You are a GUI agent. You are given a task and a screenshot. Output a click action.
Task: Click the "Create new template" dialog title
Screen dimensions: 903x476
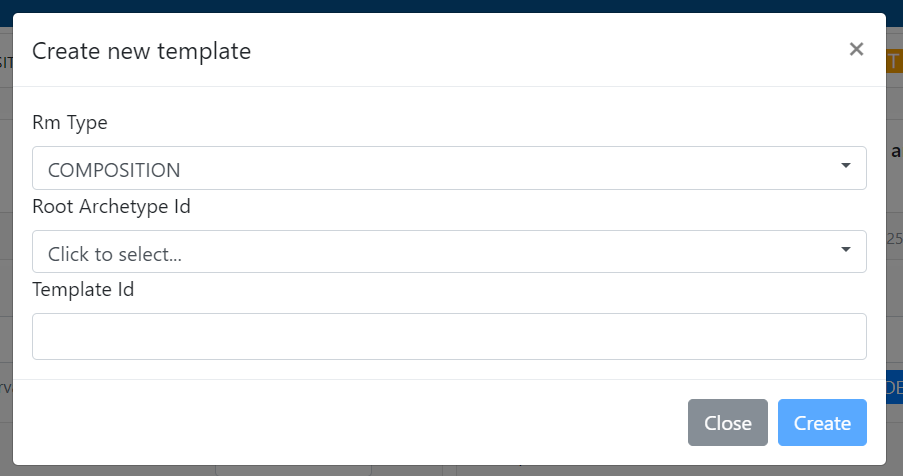point(141,50)
